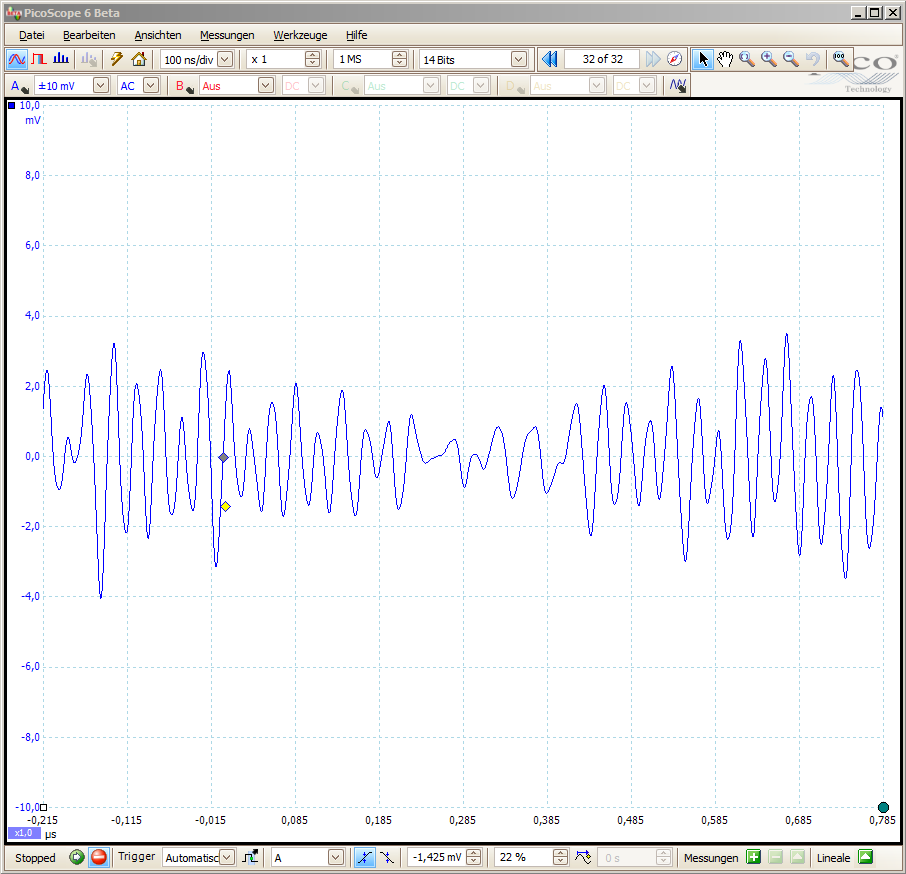The height and width of the screenshot is (874, 906).
Task: Open Channel A AC coupling dropdown
Action: pyautogui.click(x=150, y=86)
